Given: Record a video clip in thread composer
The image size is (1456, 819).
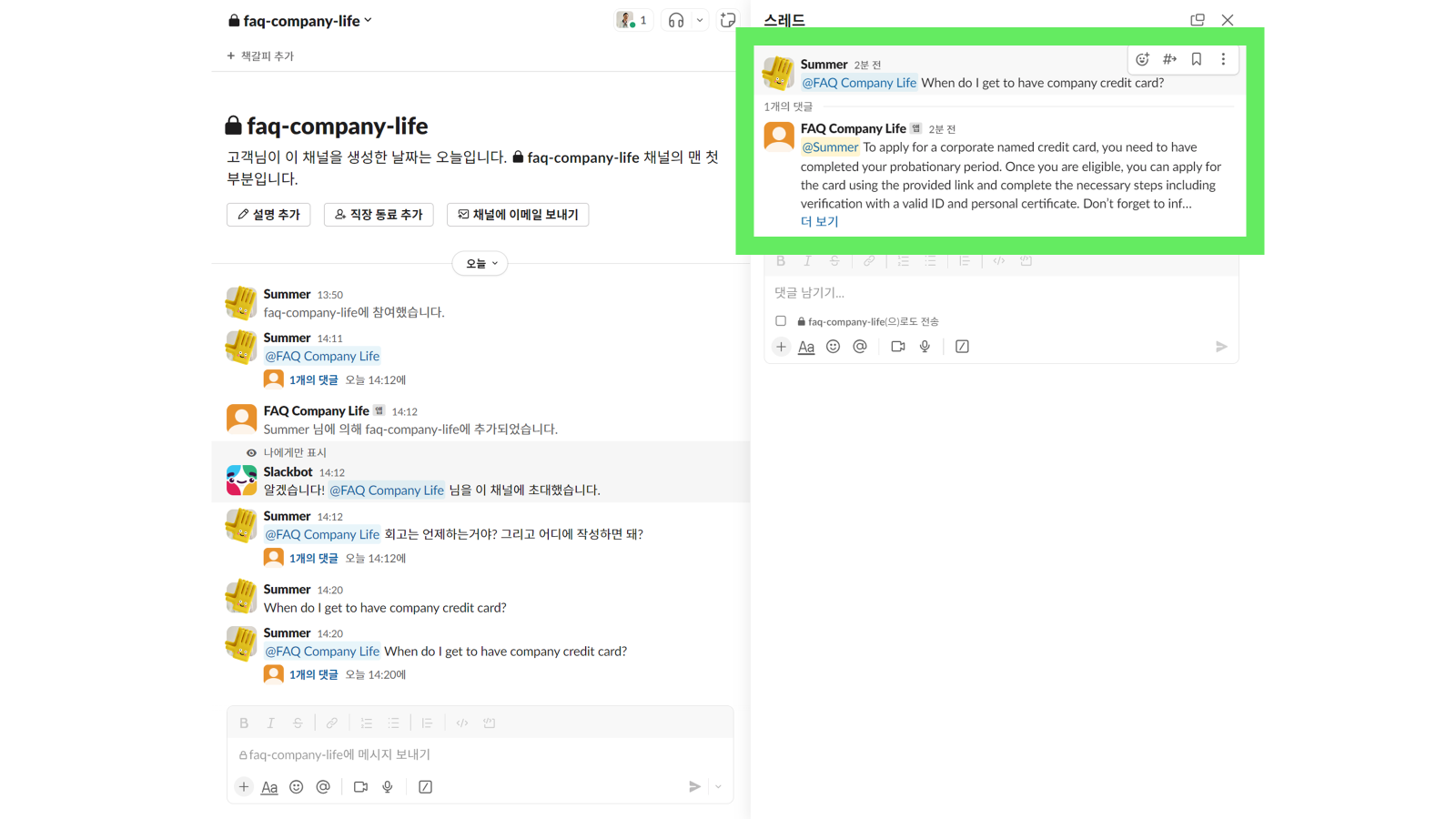Looking at the screenshot, I should coord(898,347).
